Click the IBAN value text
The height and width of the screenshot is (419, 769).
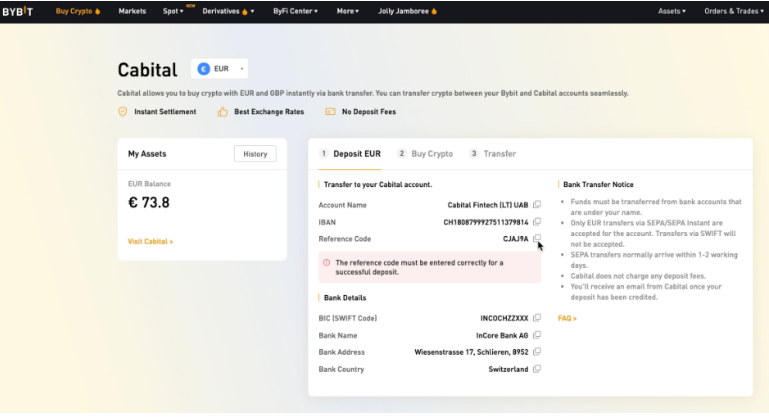[x=486, y=222]
